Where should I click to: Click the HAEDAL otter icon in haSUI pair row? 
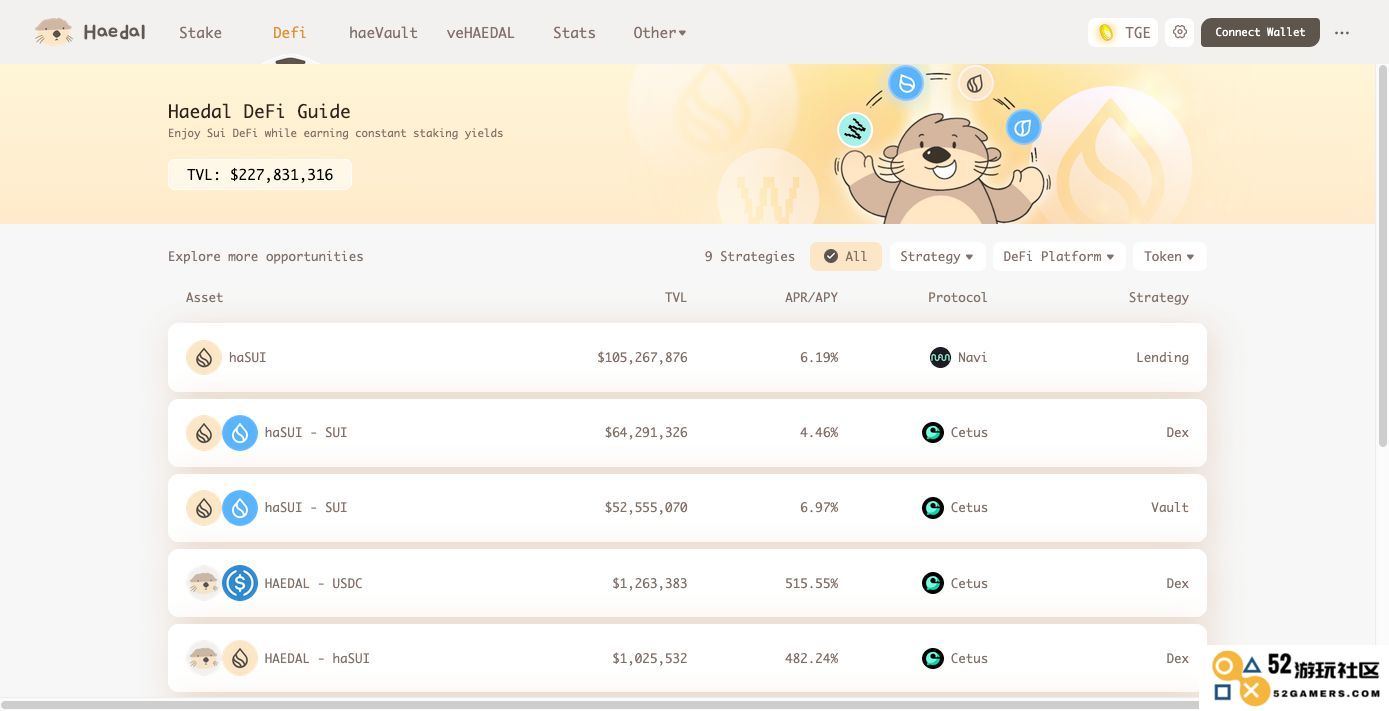point(204,658)
